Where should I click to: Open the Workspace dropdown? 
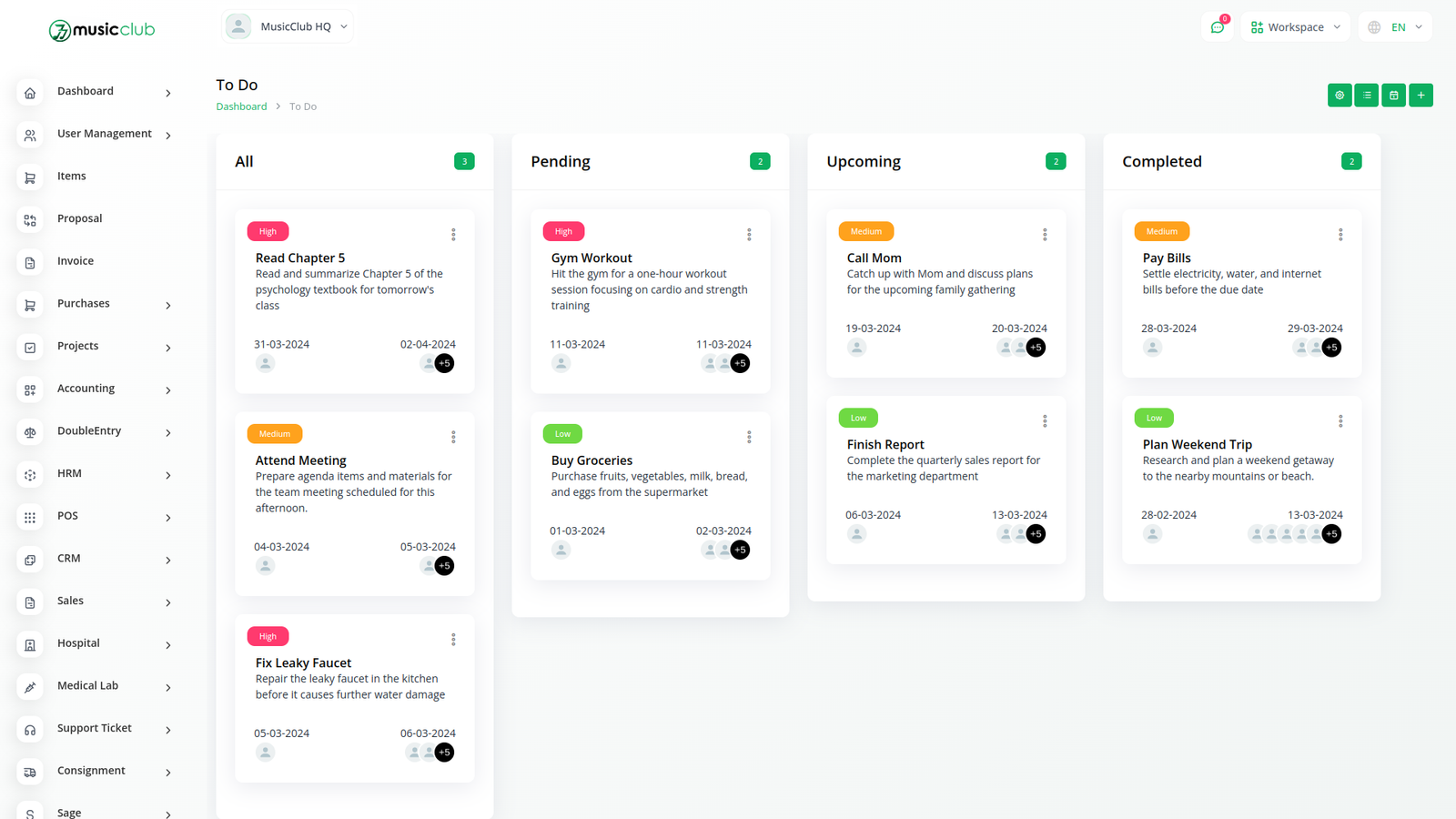1296,27
